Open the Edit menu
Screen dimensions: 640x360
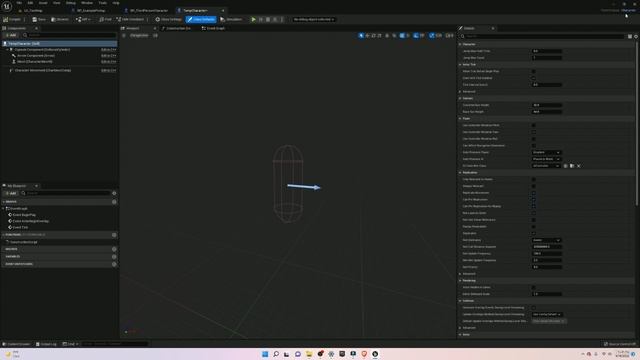[x=30, y=3]
